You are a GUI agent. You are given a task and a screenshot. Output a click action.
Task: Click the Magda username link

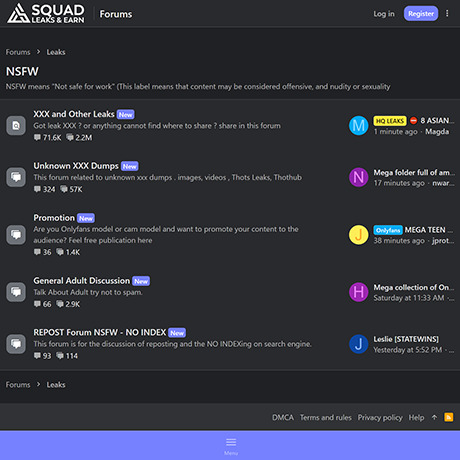pyautogui.click(x=437, y=132)
